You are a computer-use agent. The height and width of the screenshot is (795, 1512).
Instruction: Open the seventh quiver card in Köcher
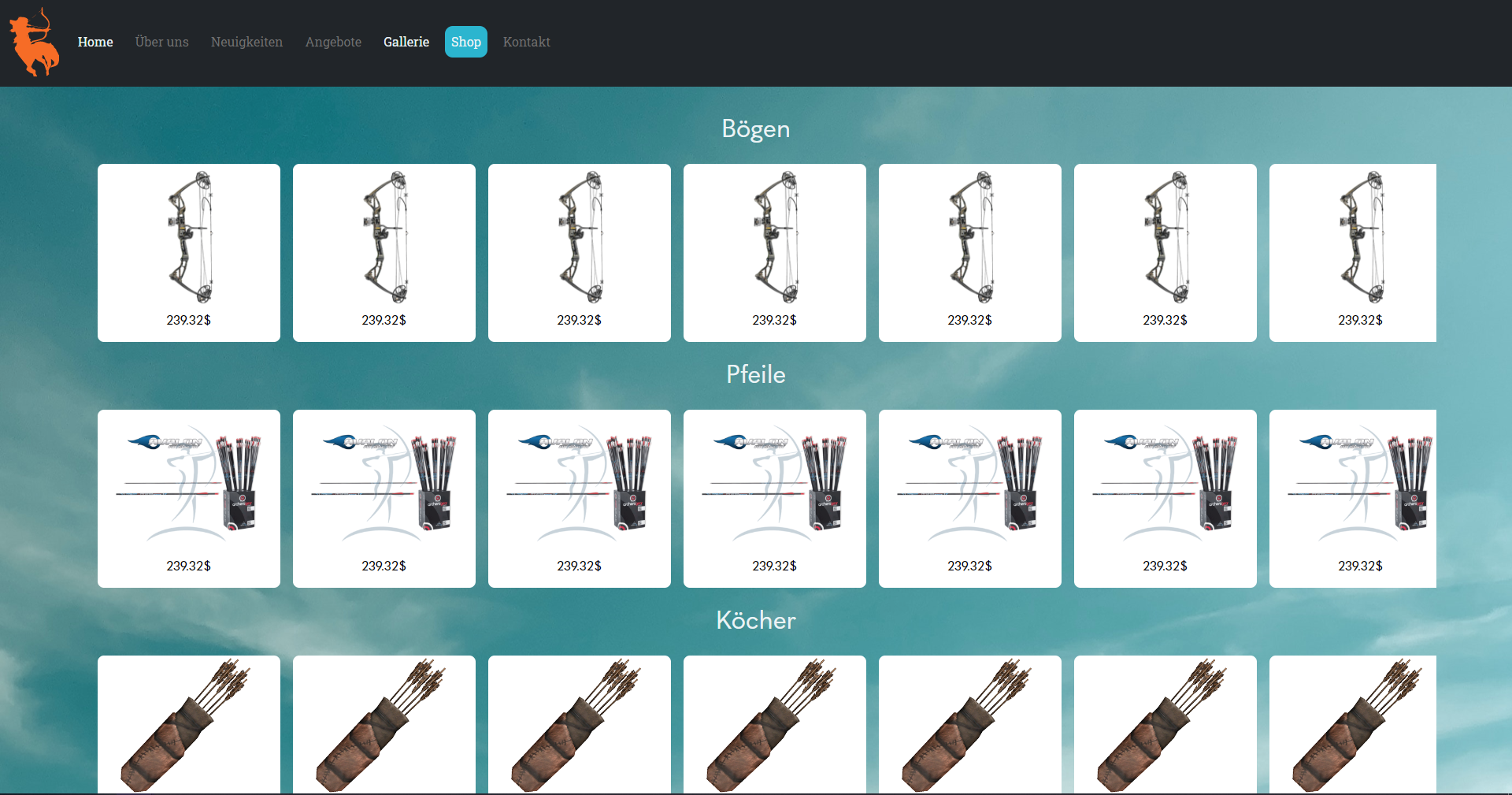[1353, 725]
